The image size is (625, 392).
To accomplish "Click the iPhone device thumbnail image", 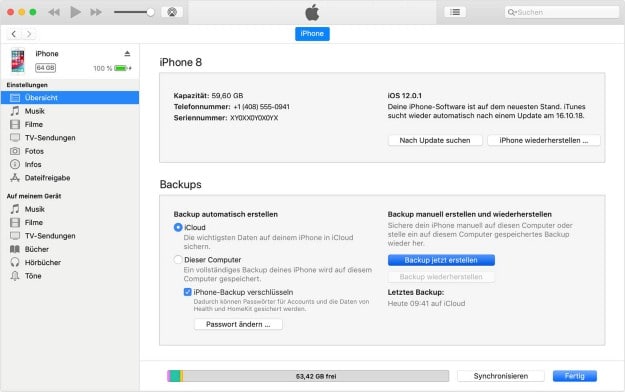I will (18, 60).
